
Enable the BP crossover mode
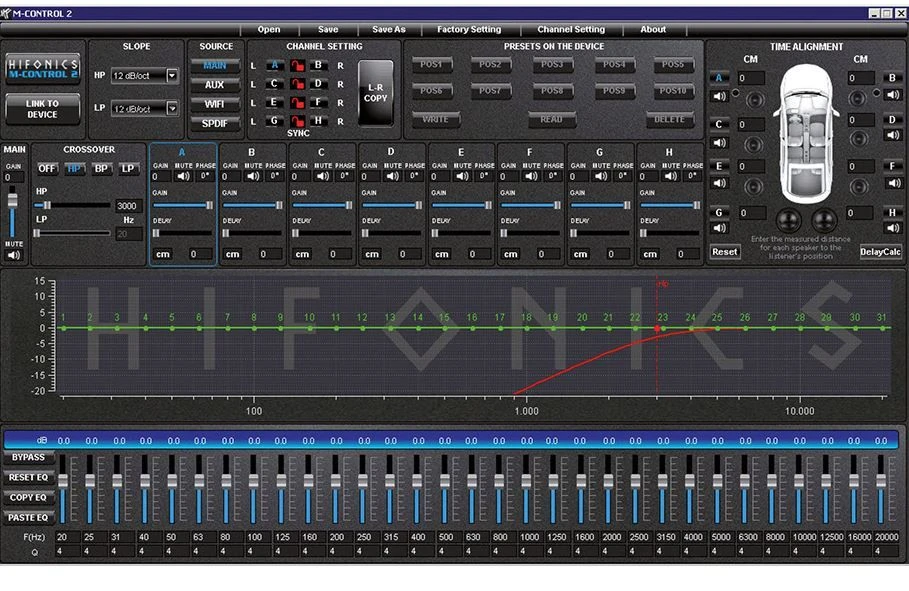(103, 168)
